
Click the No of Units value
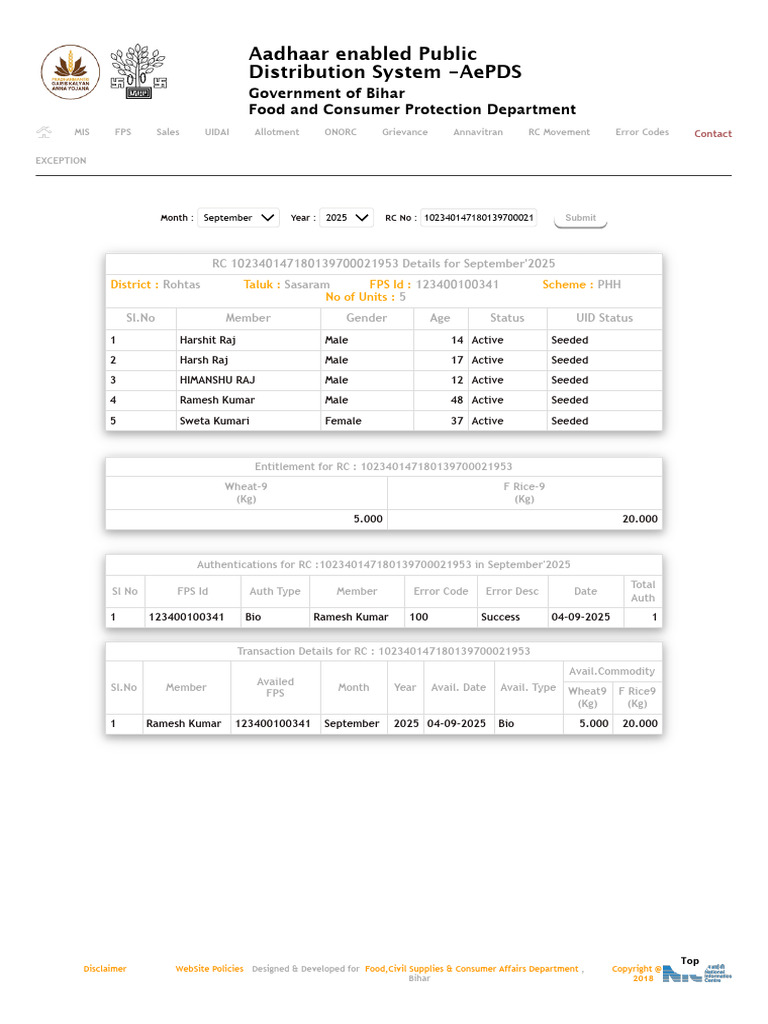pyautogui.click(x=402, y=297)
